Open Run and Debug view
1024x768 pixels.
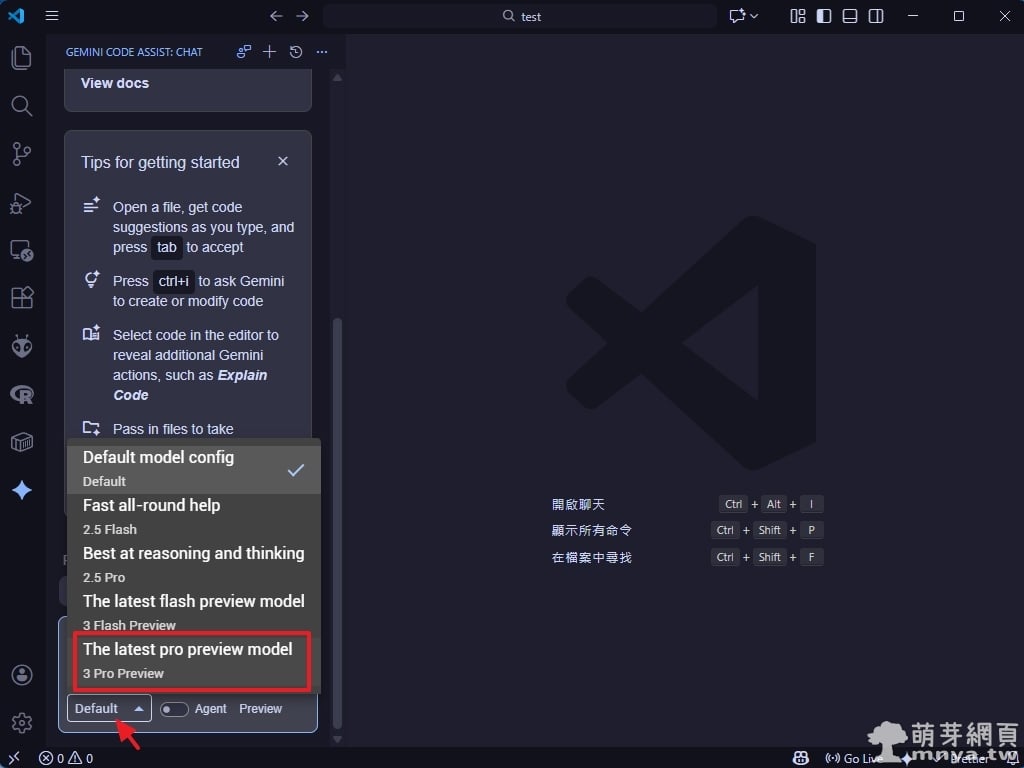[x=21, y=202]
